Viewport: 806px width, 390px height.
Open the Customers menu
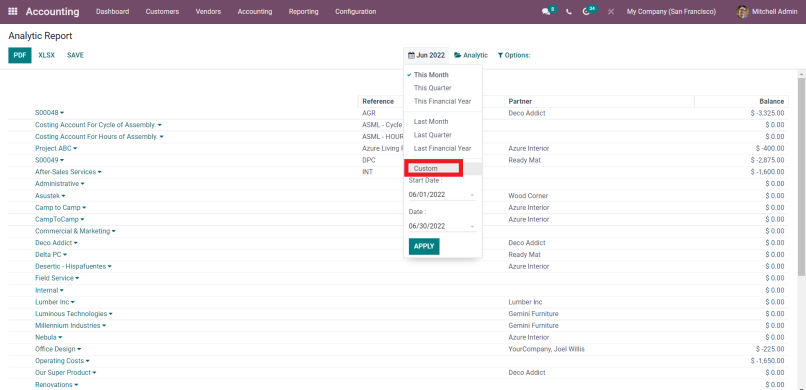(162, 11)
